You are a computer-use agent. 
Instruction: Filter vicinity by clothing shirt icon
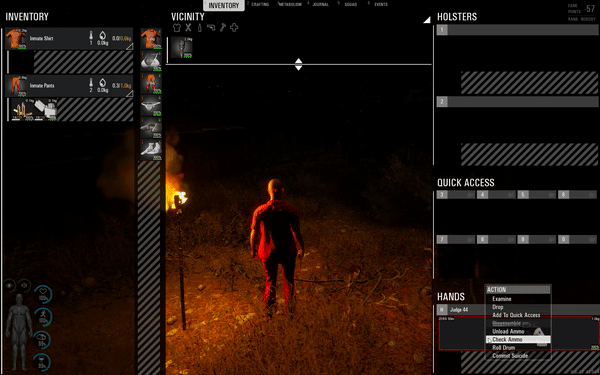coord(176,28)
